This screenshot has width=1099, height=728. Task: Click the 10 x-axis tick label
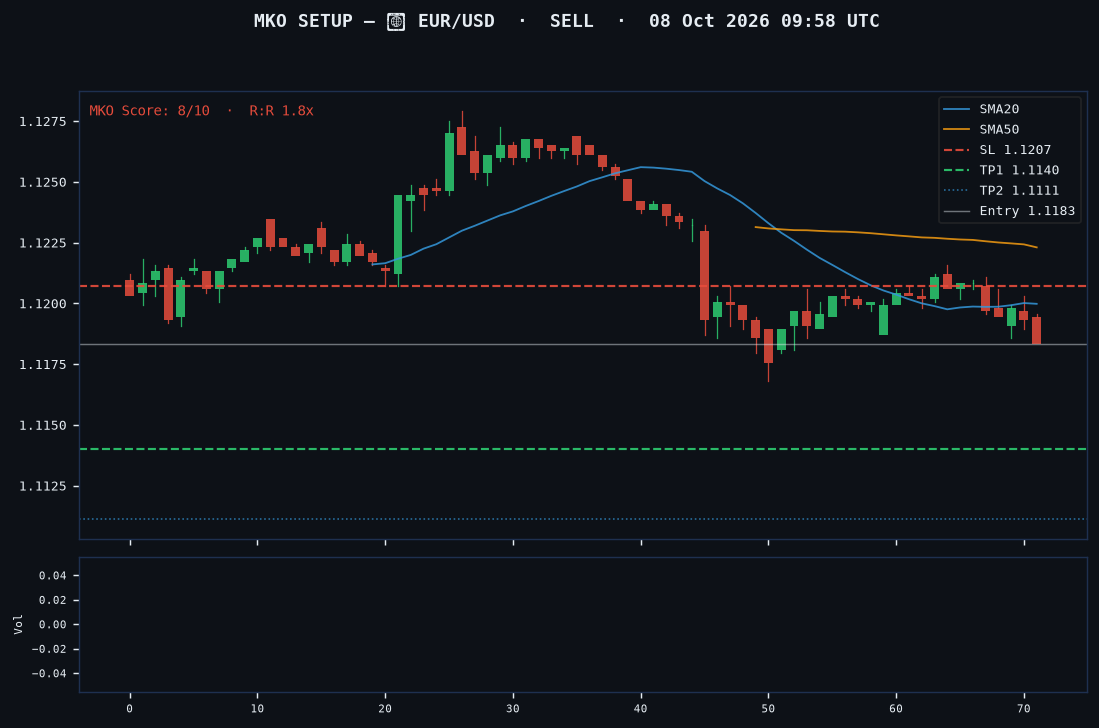click(257, 709)
